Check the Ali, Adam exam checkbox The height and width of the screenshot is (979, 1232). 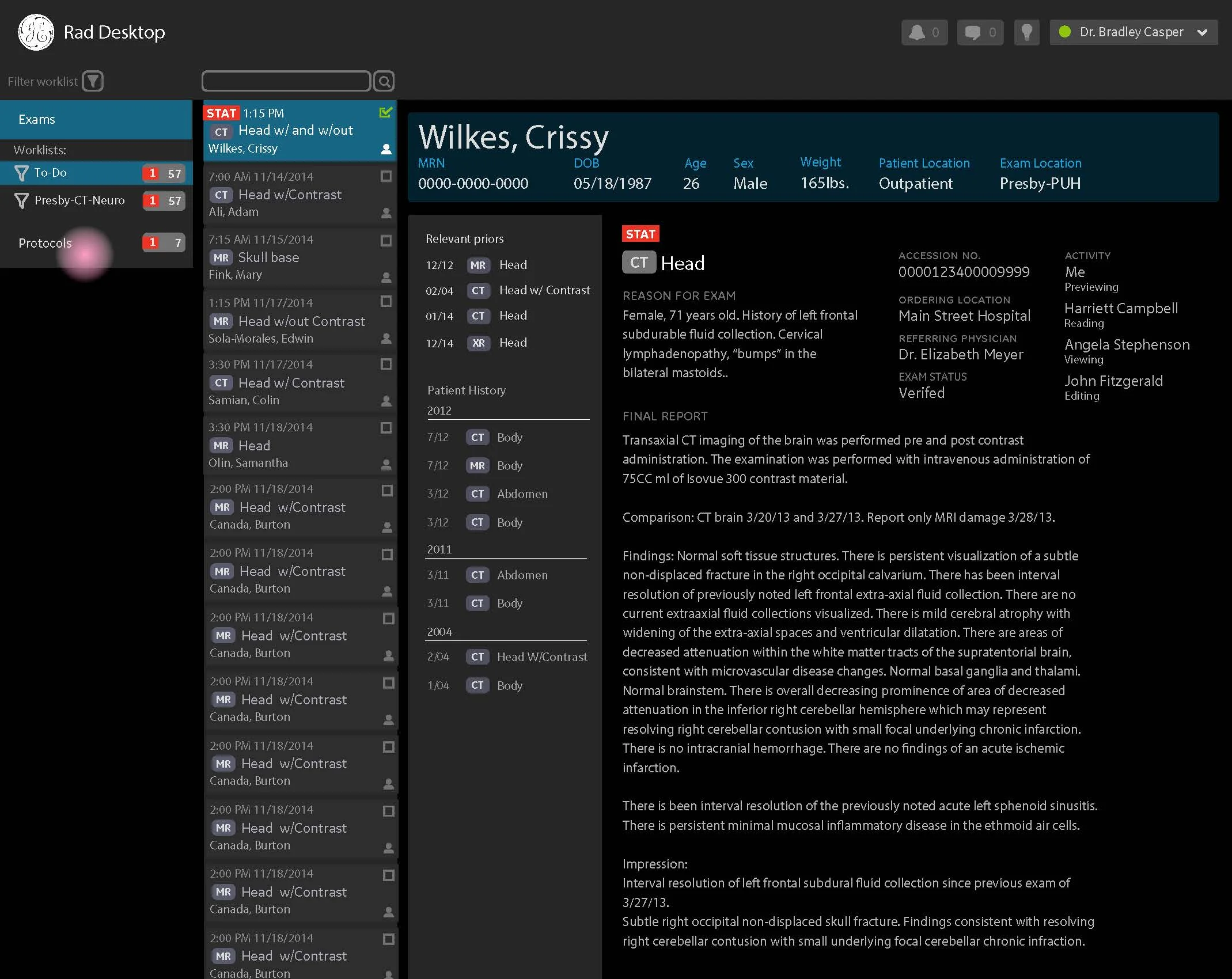pos(386,176)
